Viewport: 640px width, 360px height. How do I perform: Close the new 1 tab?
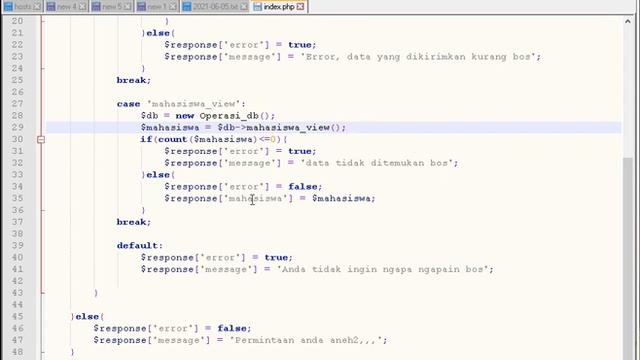[x=173, y=7]
